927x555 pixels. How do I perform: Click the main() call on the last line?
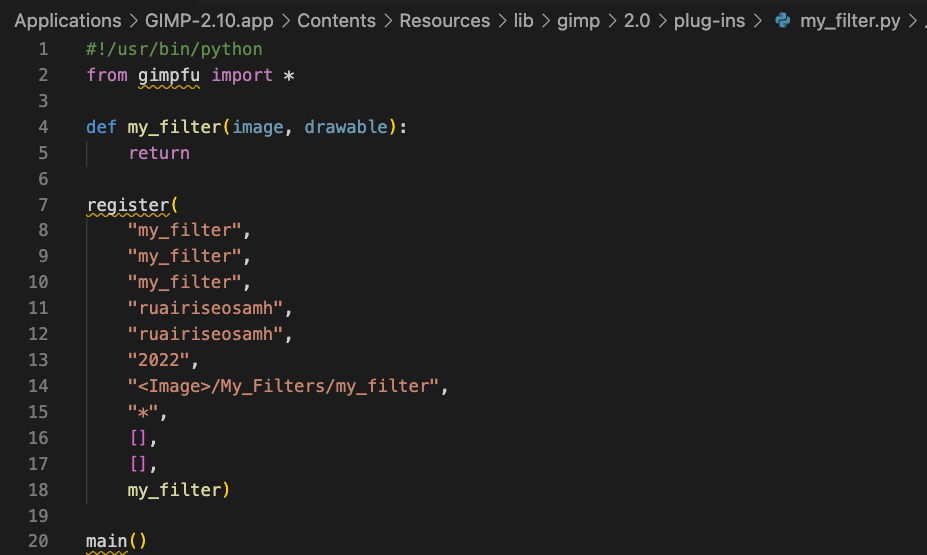point(116,542)
